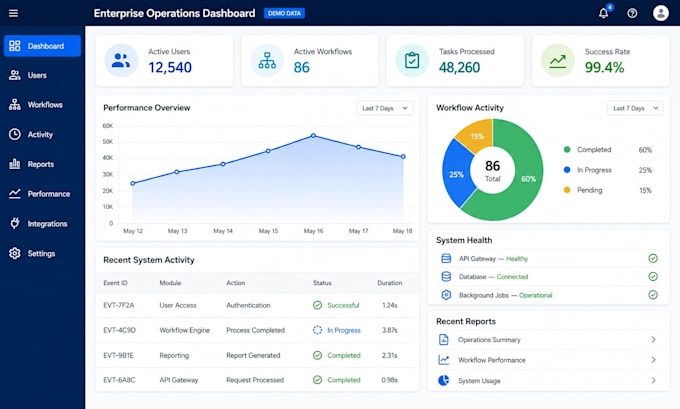Click the API Gateway server icon
680x409 pixels.
pos(446,258)
